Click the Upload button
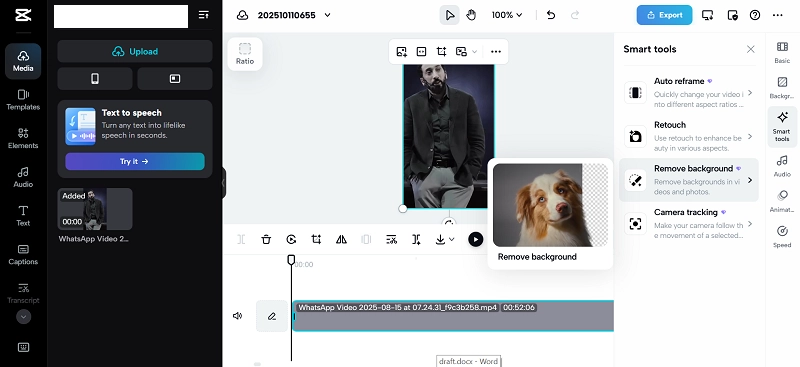This screenshot has width=800, height=367. 135,52
